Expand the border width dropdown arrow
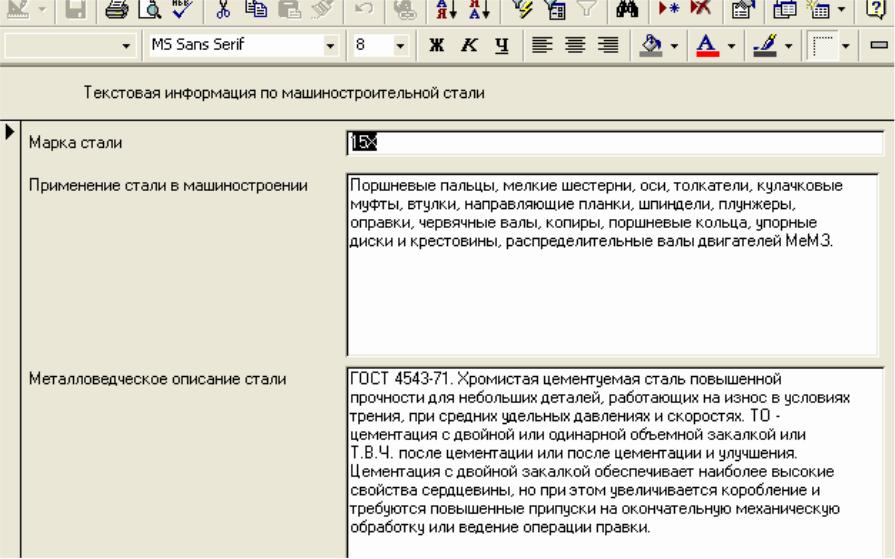 845,46
